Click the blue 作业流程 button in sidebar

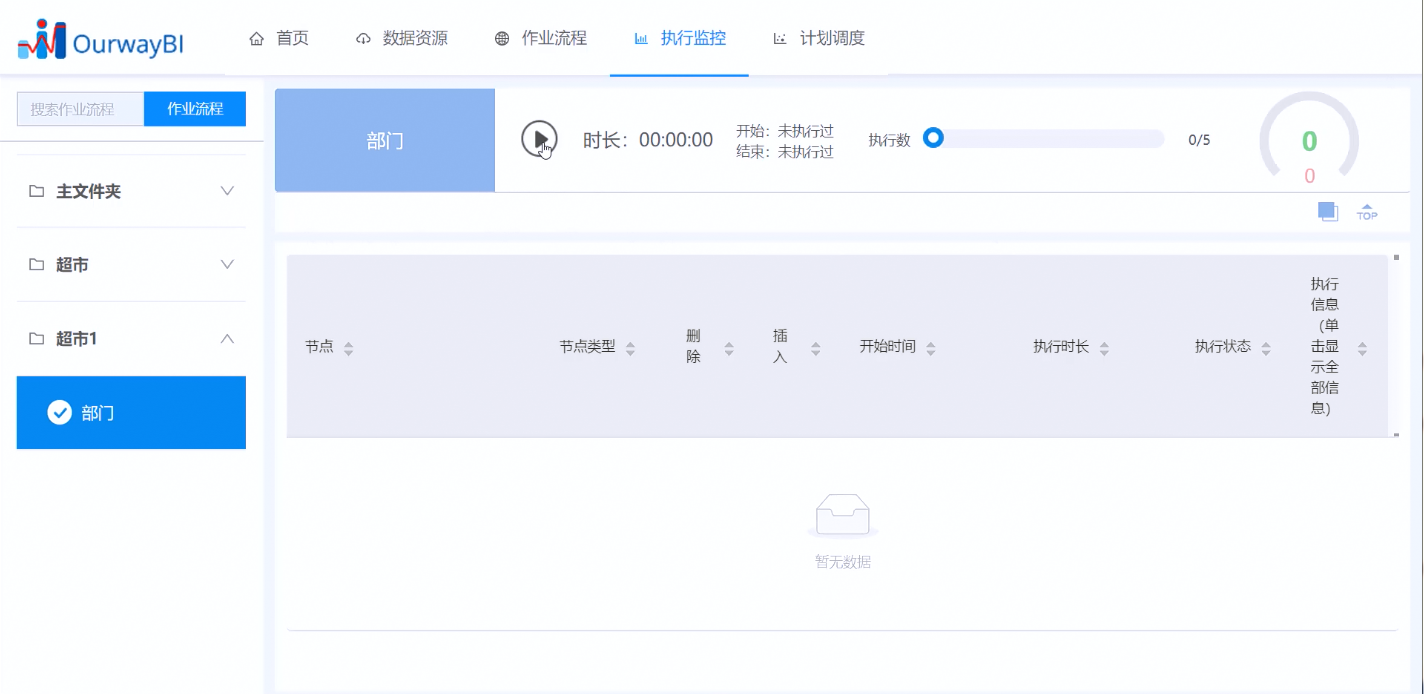click(195, 109)
